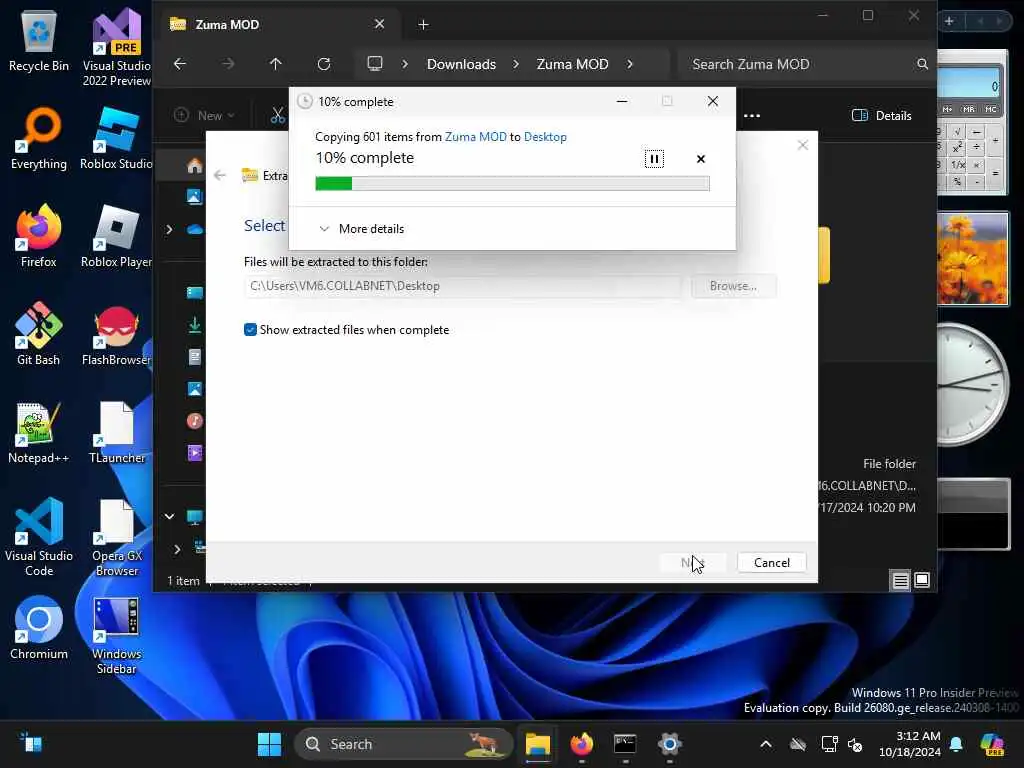This screenshot has width=1024, height=768.
Task: Click Cancel in the extract wizard
Action: click(771, 562)
